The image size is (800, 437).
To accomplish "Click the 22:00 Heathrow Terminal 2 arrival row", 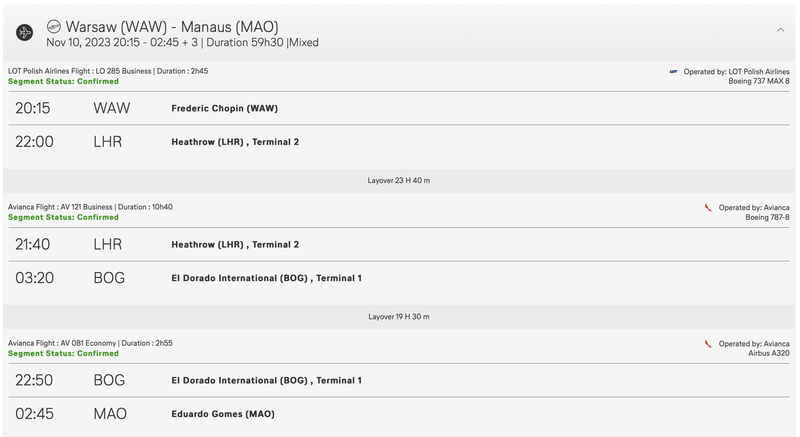I will pos(399,142).
